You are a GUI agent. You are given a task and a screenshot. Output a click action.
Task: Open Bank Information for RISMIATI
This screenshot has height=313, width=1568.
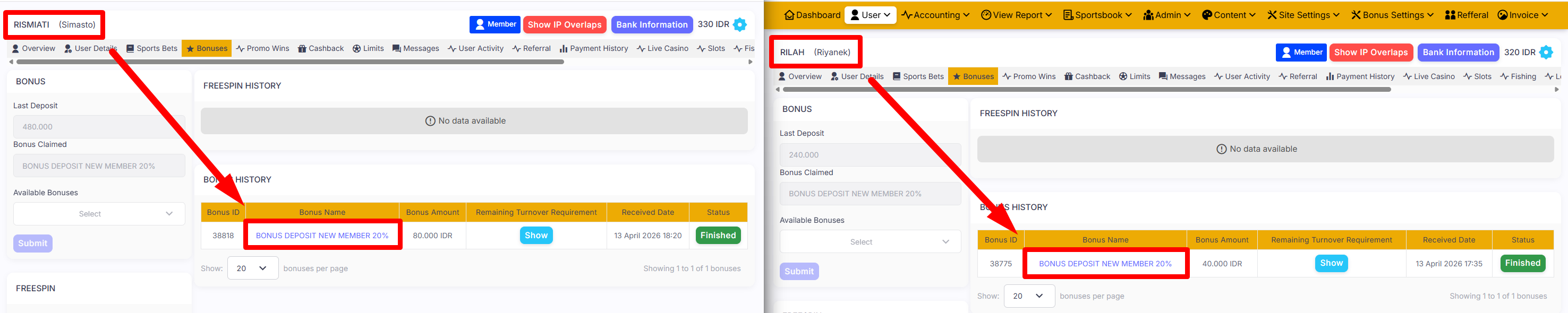click(x=652, y=24)
